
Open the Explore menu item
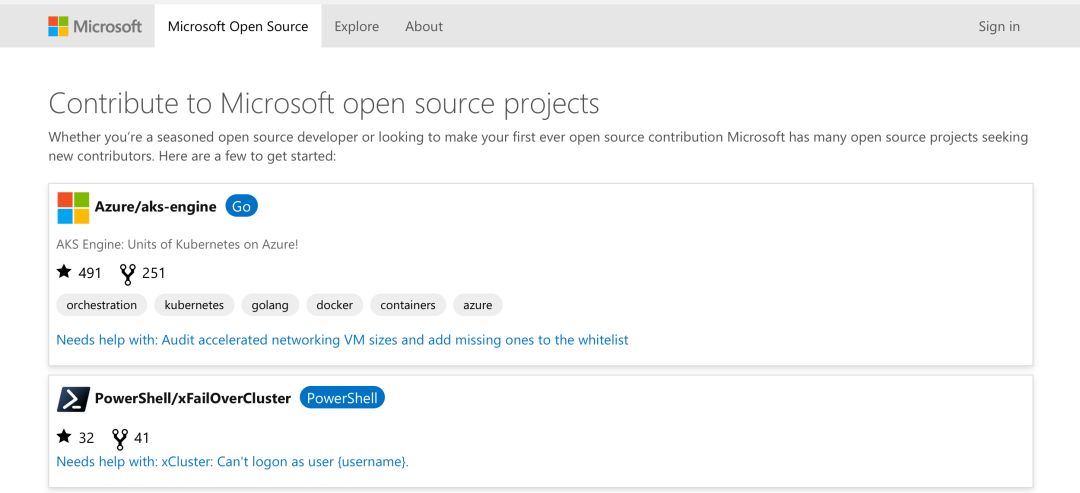pos(357,26)
